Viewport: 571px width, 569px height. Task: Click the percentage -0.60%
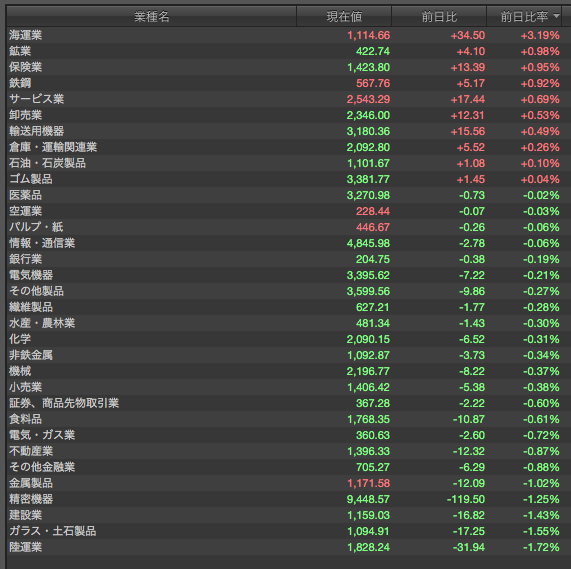pyautogui.click(x=542, y=403)
